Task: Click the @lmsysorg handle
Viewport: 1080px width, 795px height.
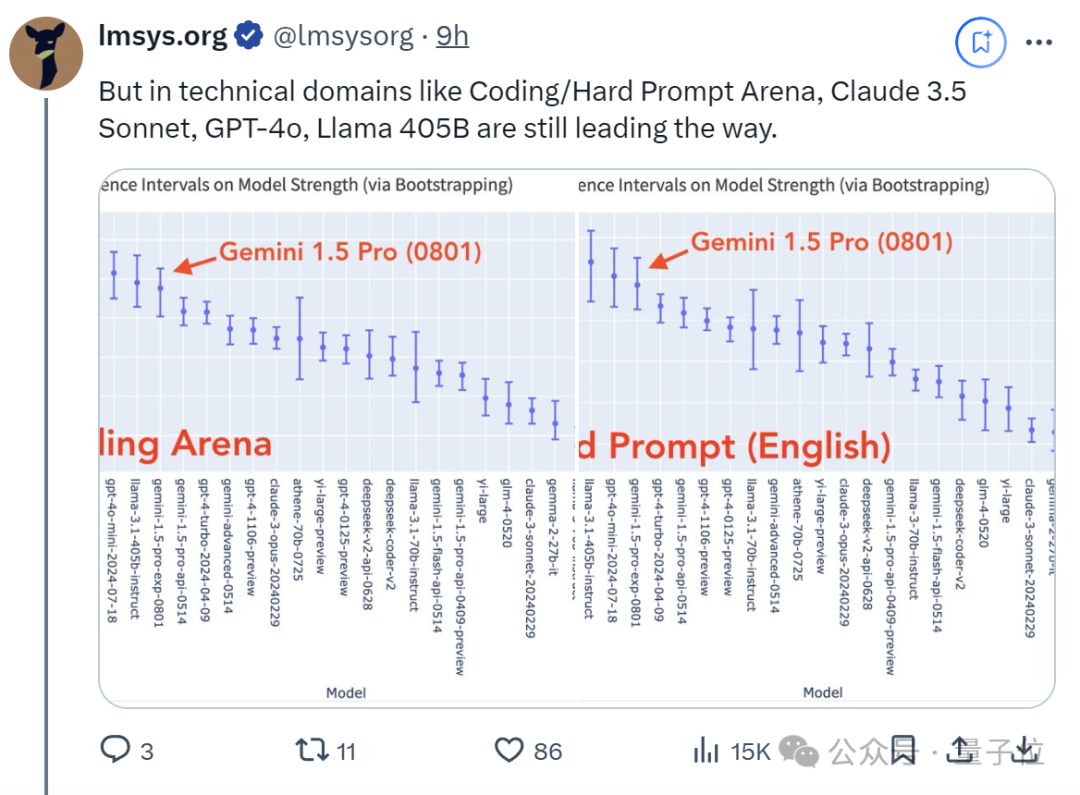Action: point(343,37)
